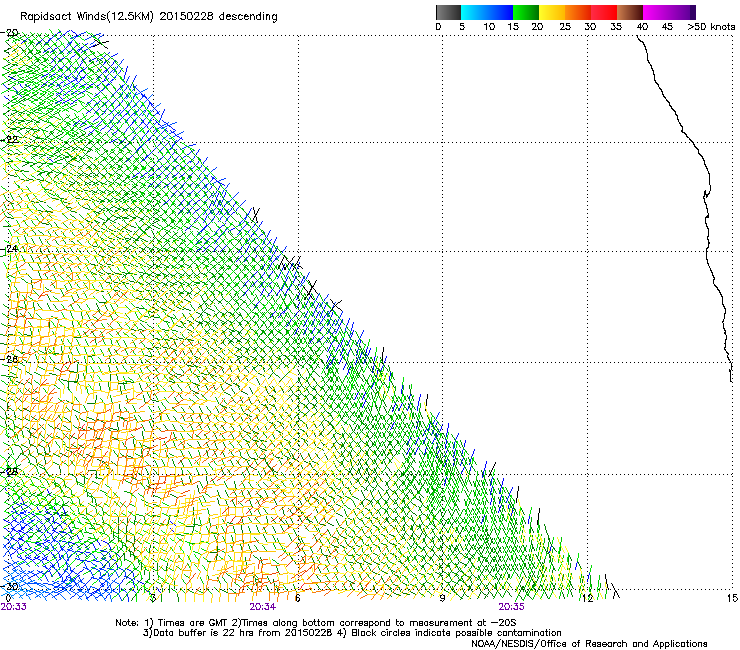Click the plot title 'Rapidsact Winds(12.5KM) 20150228 descending'
The height and width of the screenshot is (650, 740).
coord(149,17)
